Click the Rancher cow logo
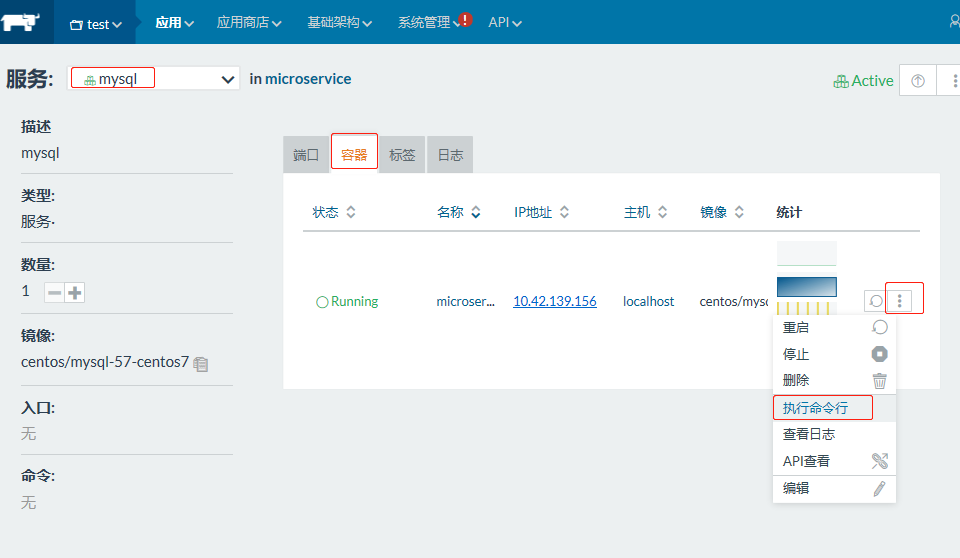This screenshot has width=960, height=558. (21, 23)
